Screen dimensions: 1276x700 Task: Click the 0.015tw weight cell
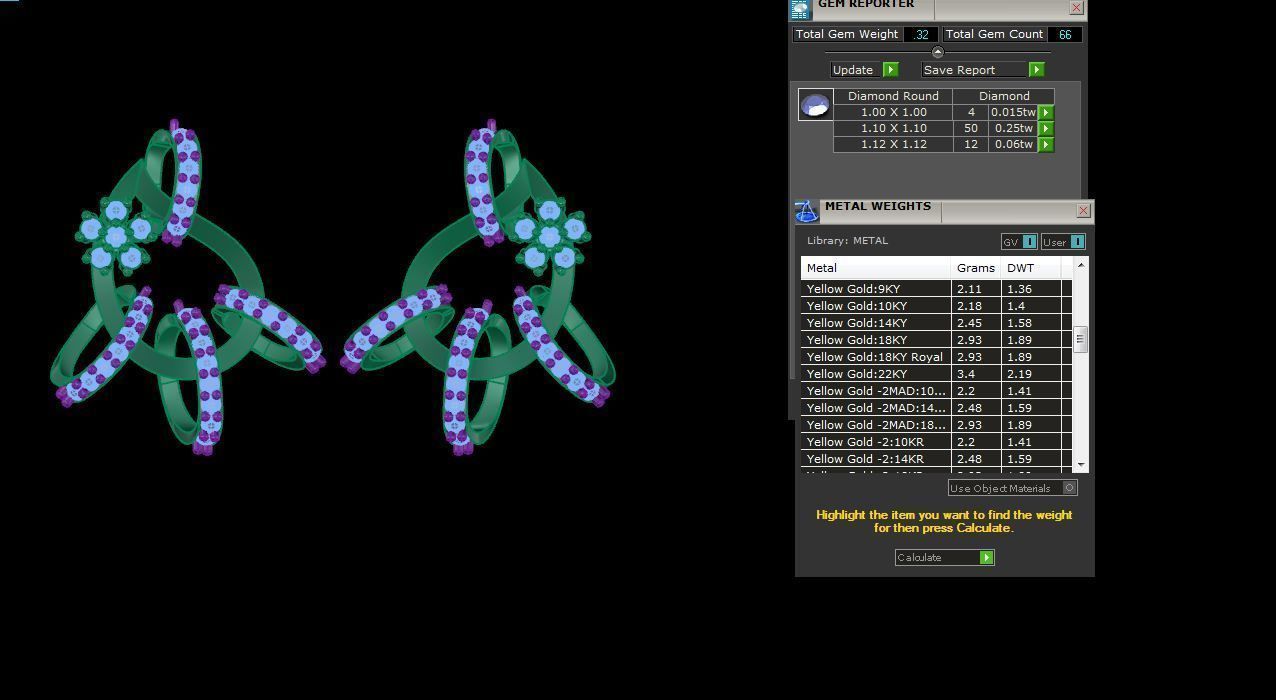[x=1013, y=113]
